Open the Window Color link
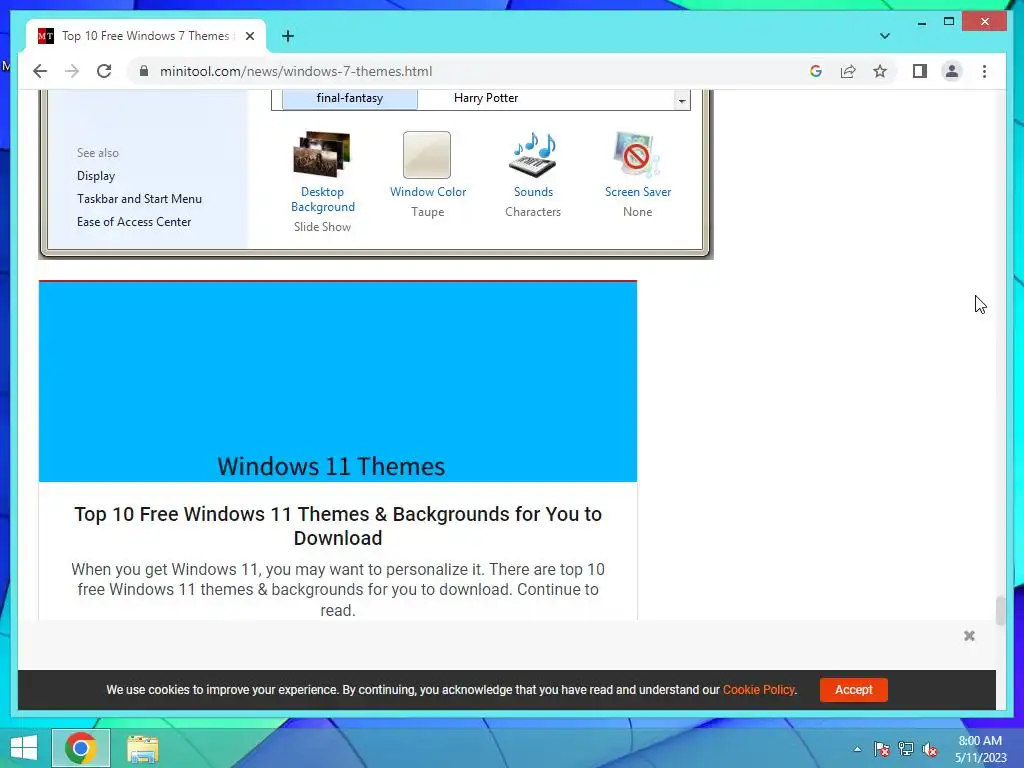Image resolution: width=1024 pixels, height=768 pixels. (x=428, y=192)
